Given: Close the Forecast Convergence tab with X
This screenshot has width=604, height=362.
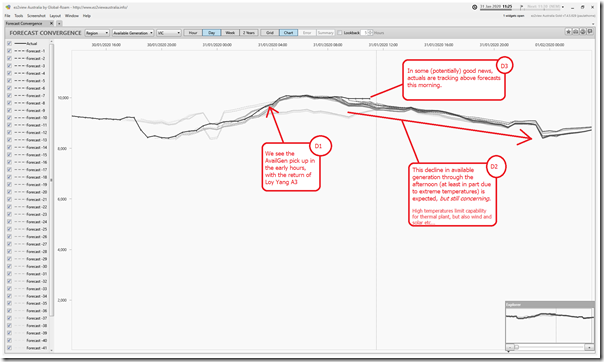Looking at the screenshot, I should coord(52,23).
